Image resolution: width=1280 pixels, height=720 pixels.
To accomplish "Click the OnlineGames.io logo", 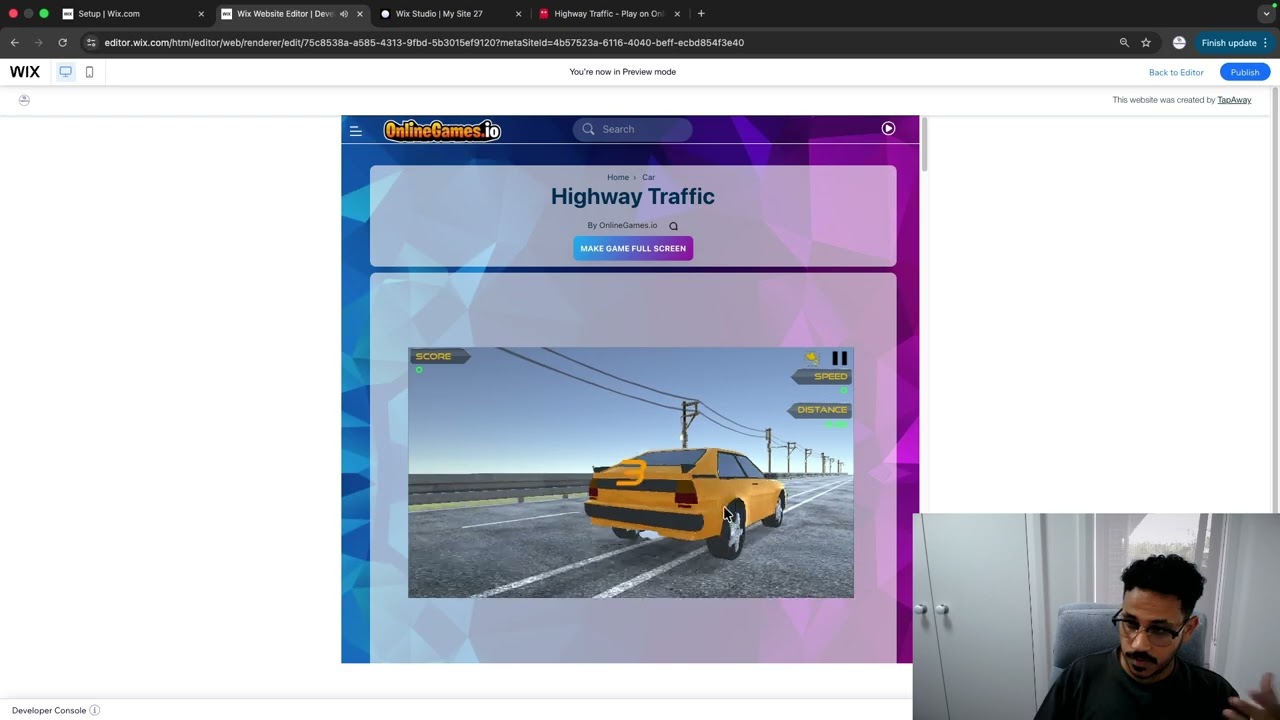I will [x=442, y=130].
